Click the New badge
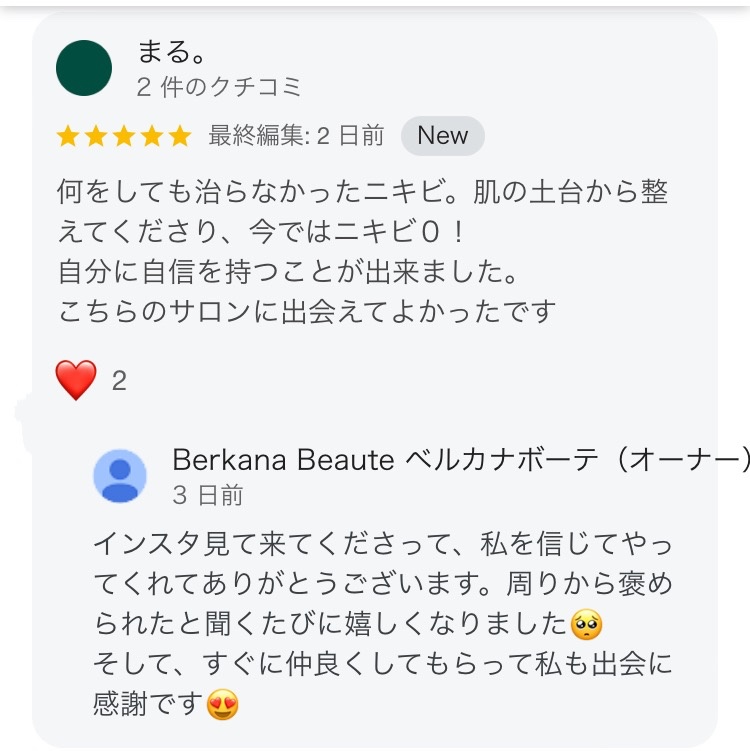 (x=442, y=136)
